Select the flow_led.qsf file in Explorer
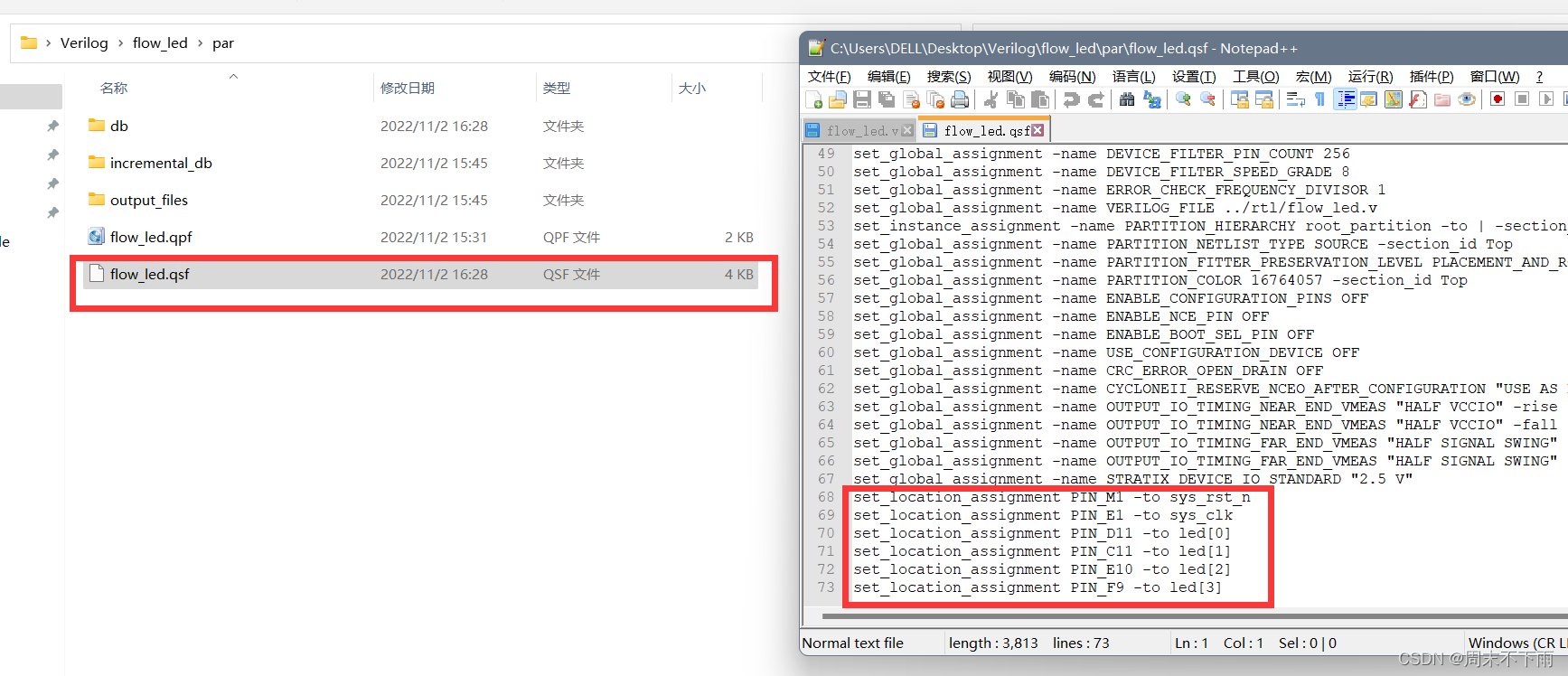Screen dimensions: 1568x676 pyautogui.click(x=420, y=274)
